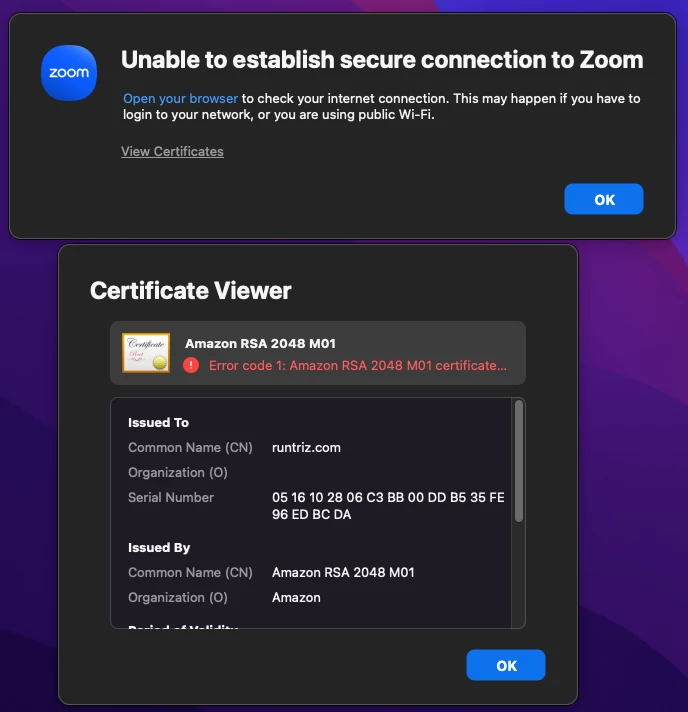Select the Amazon RSA 2048 M01 certificate row
This screenshot has width=688, height=712.
point(318,353)
